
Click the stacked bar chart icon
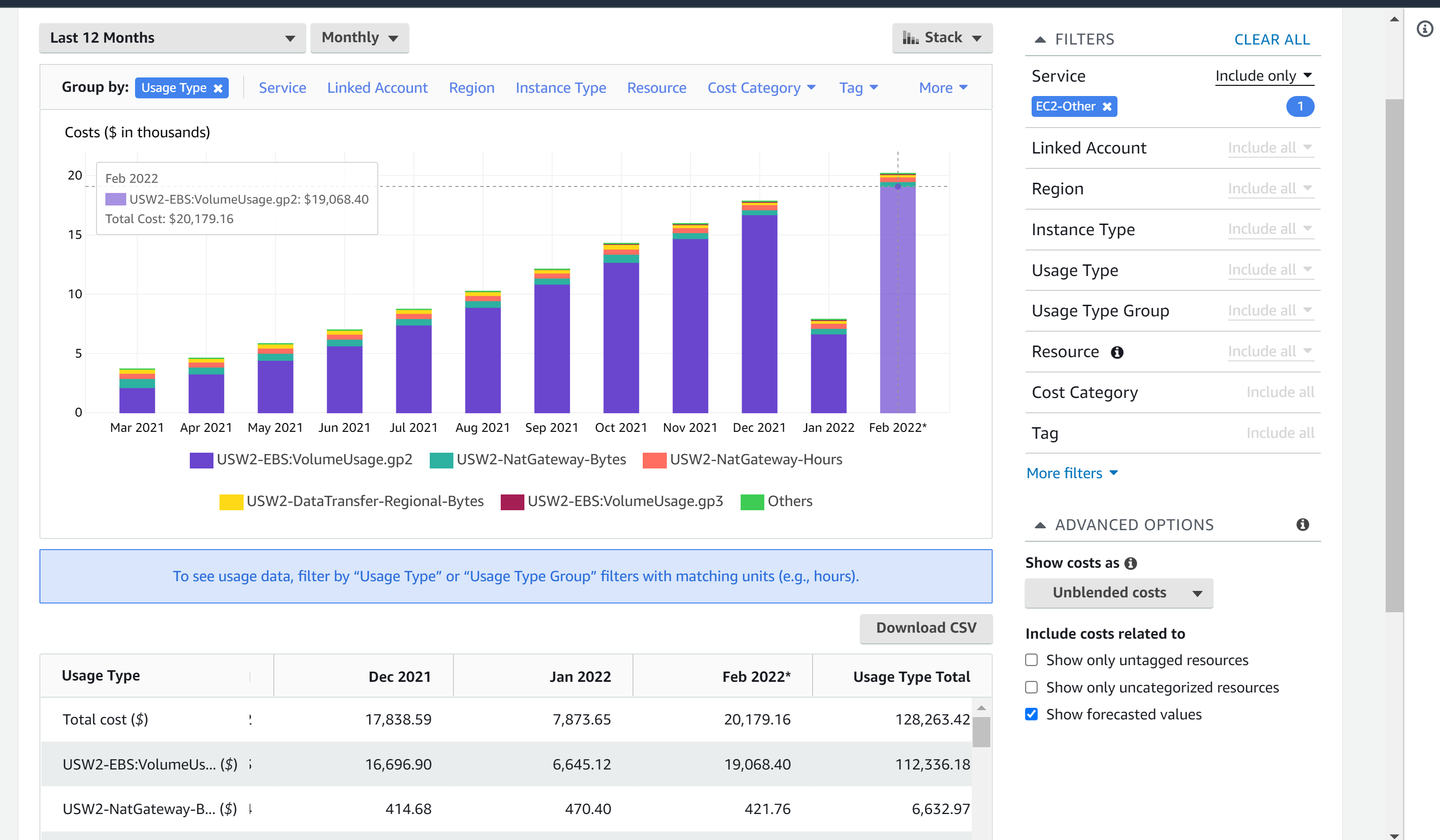click(x=910, y=38)
